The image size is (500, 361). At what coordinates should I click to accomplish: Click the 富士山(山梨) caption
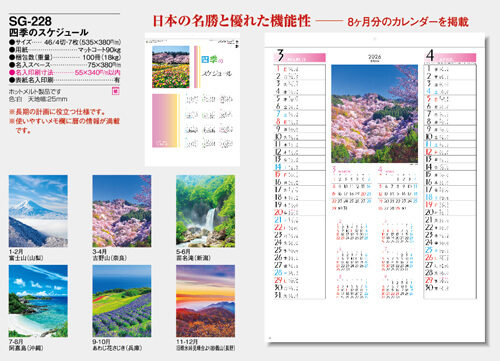[x=26, y=258]
